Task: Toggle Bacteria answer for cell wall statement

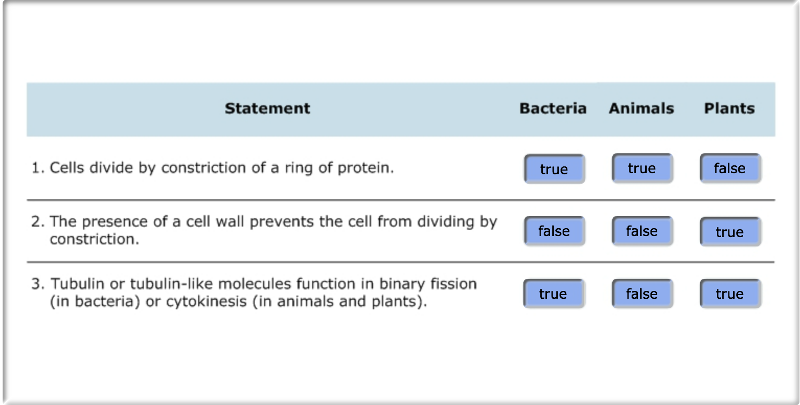Action: coord(554,231)
